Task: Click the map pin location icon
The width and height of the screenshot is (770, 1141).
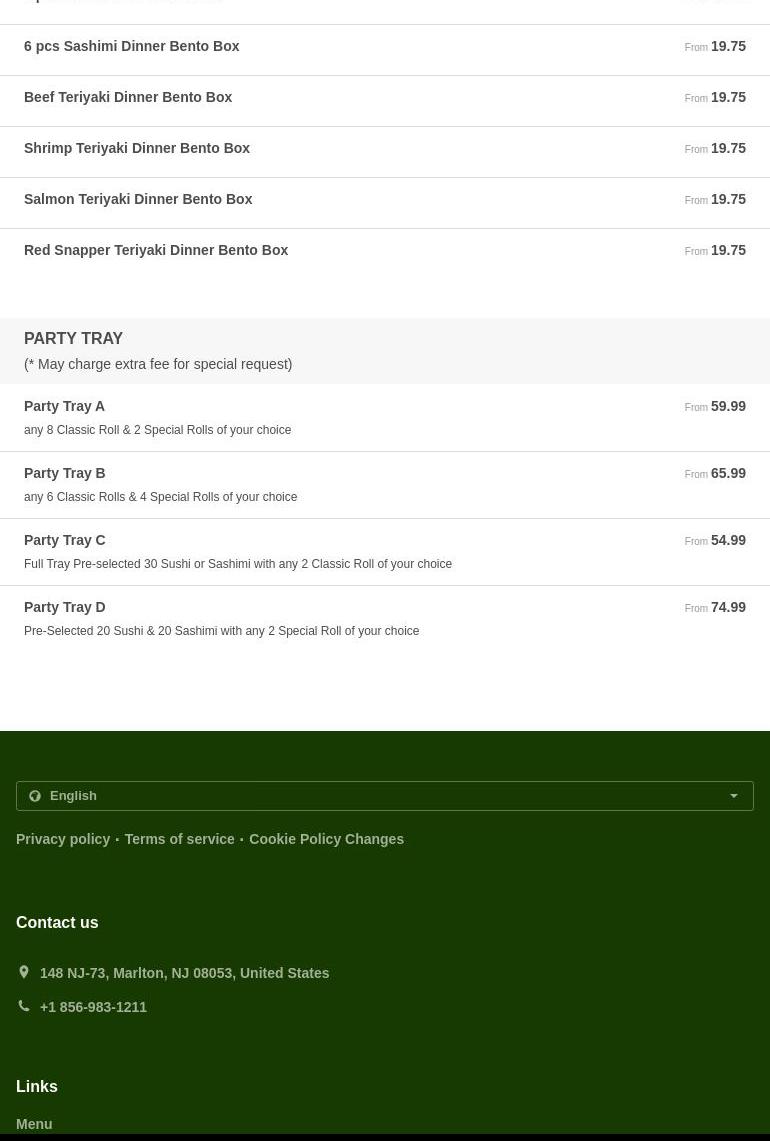Action: point(24,972)
